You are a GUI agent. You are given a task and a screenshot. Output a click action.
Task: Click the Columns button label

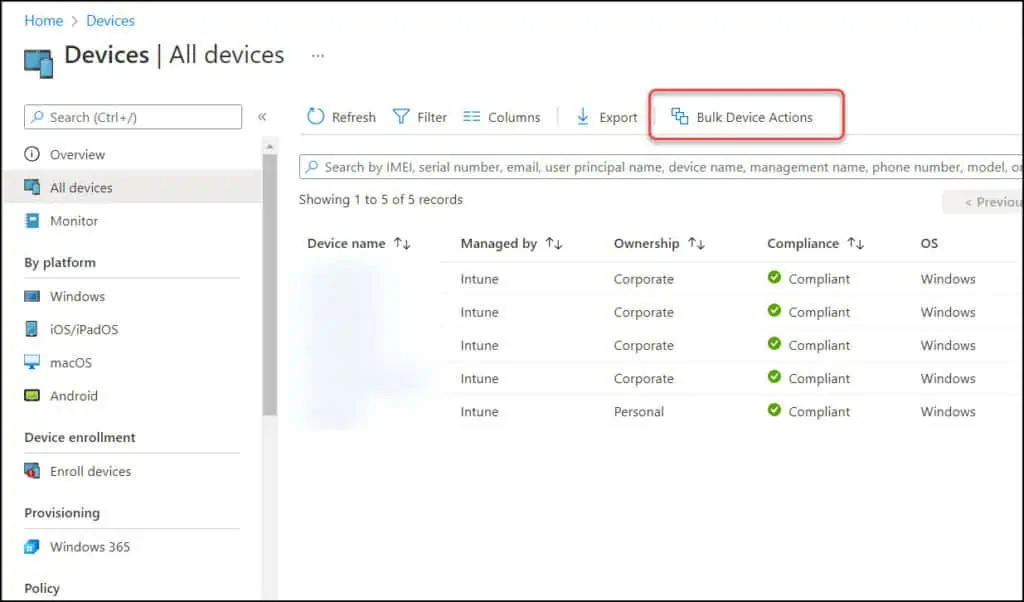click(514, 118)
